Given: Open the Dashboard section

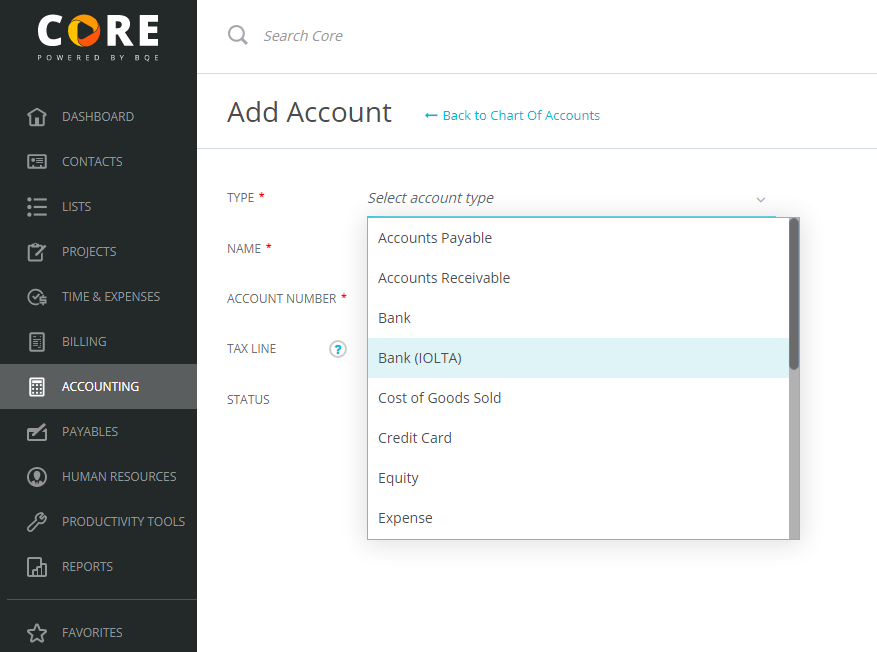Looking at the screenshot, I should click(x=98, y=117).
